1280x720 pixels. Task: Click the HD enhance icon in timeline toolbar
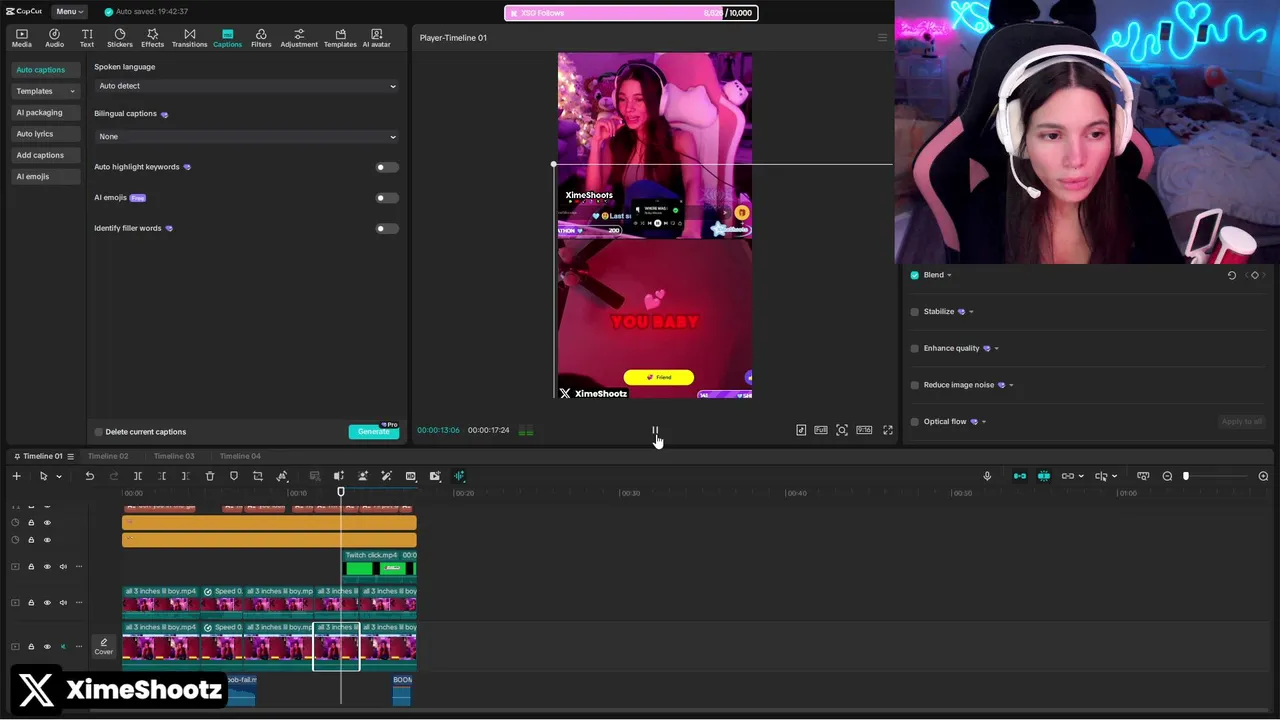point(410,476)
